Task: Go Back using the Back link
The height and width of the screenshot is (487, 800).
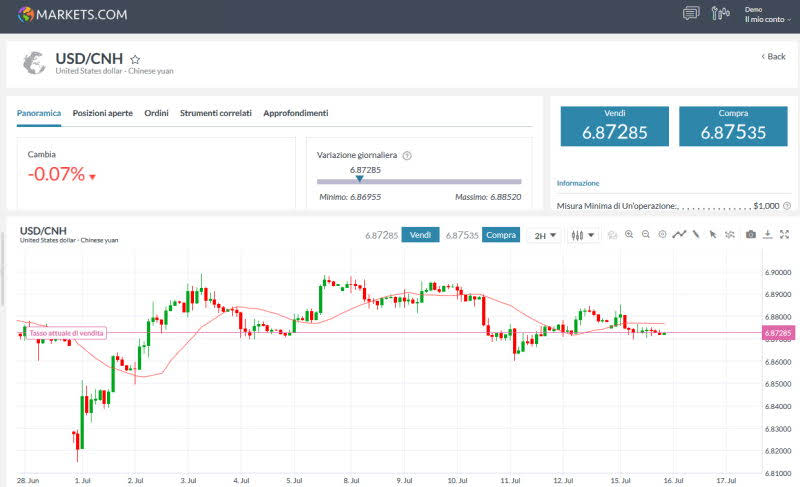Action: click(774, 56)
